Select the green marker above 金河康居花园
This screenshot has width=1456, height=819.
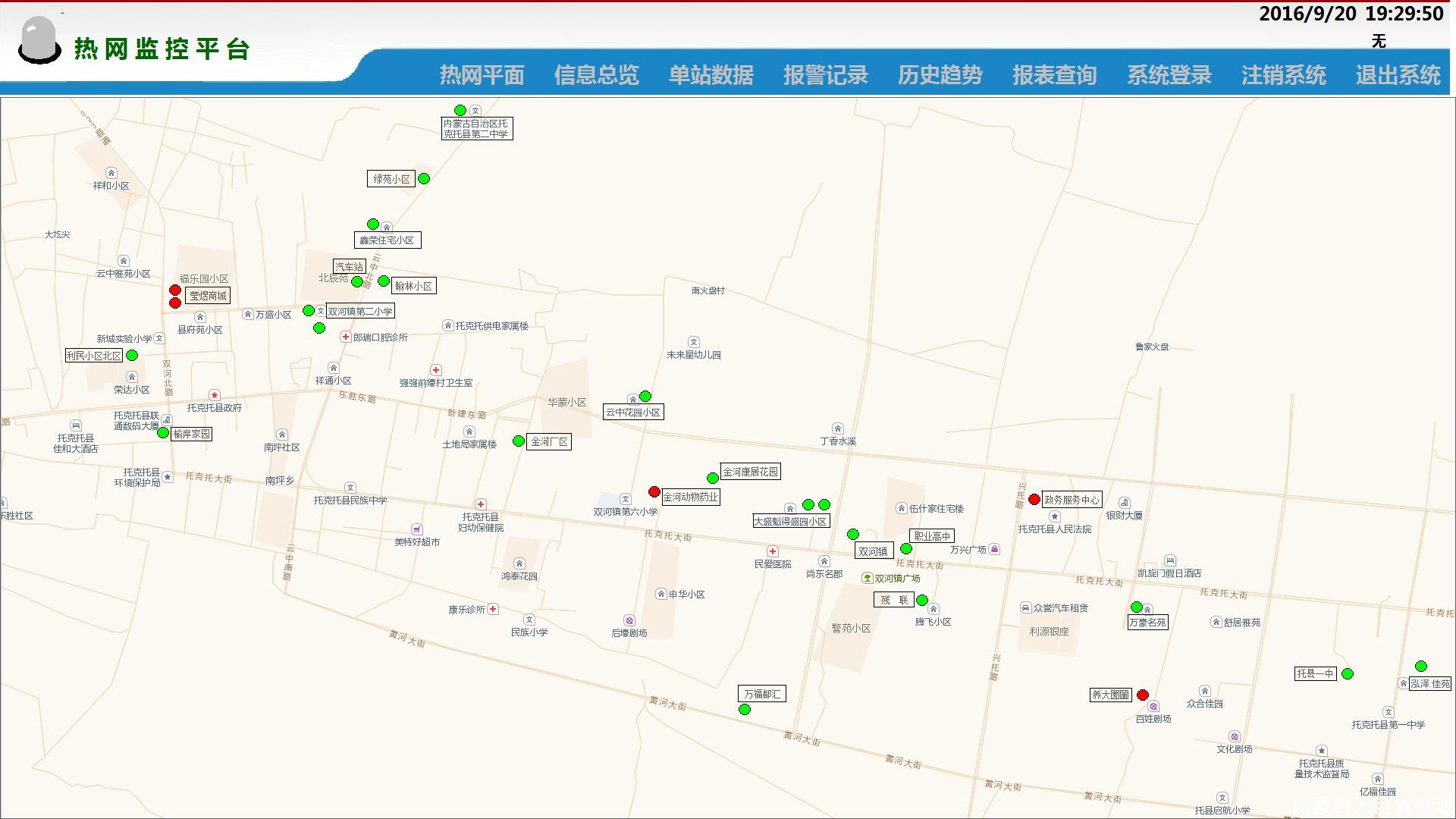(x=712, y=479)
